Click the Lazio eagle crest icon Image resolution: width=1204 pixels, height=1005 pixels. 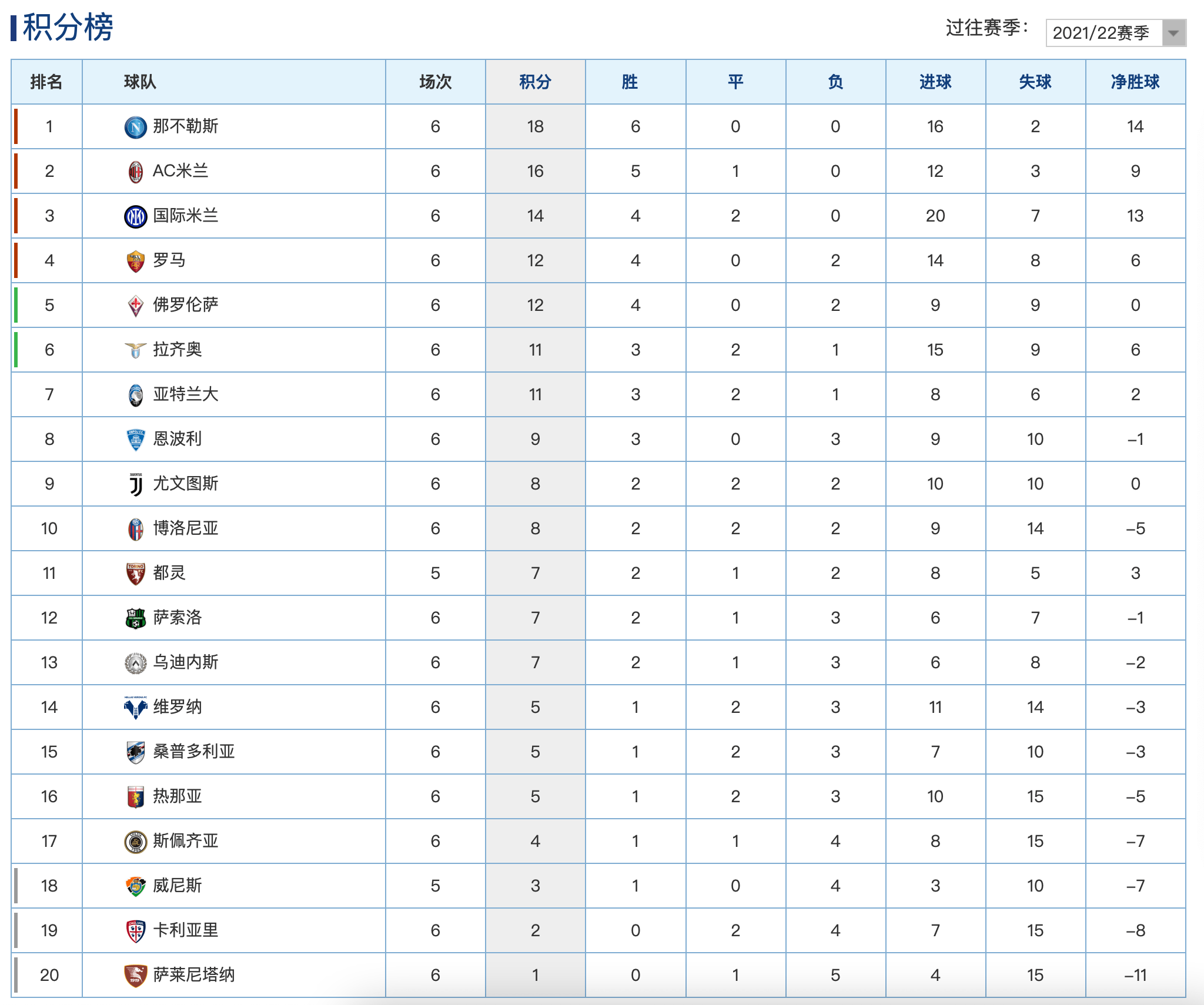point(136,350)
